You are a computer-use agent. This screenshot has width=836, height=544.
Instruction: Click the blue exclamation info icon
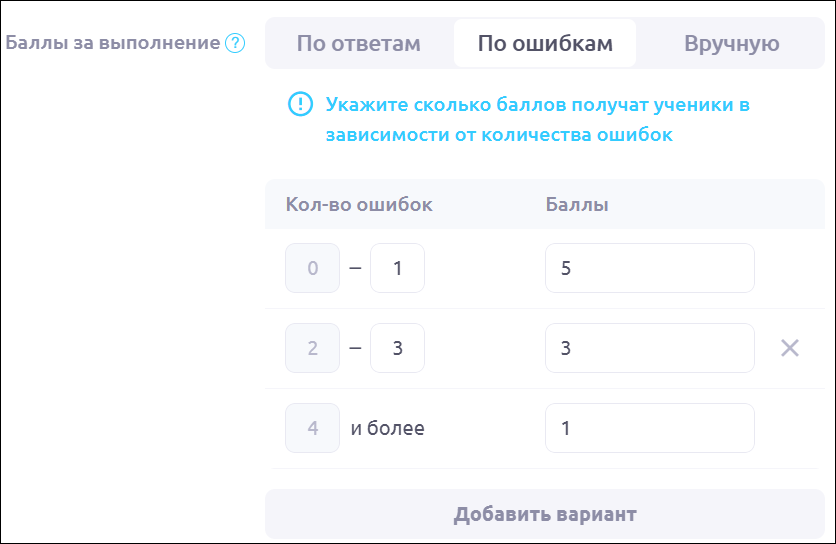click(300, 104)
